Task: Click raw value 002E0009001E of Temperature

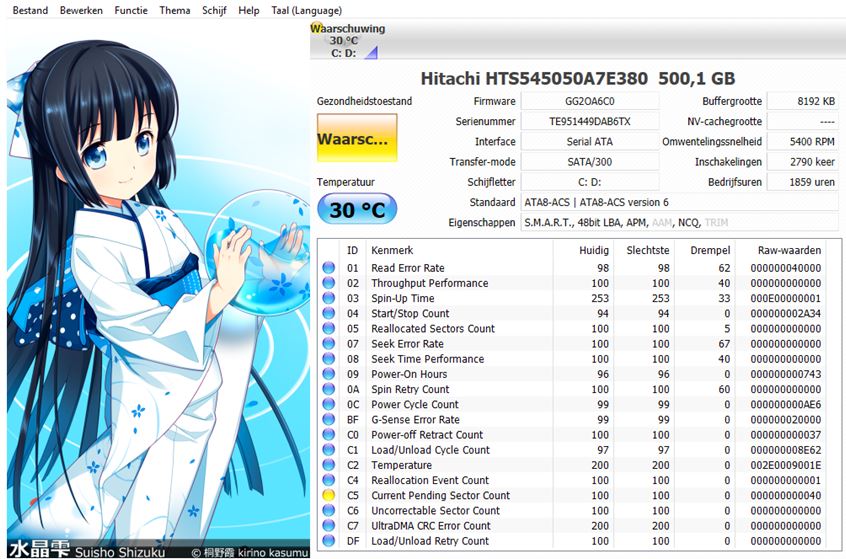Action: (x=786, y=465)
